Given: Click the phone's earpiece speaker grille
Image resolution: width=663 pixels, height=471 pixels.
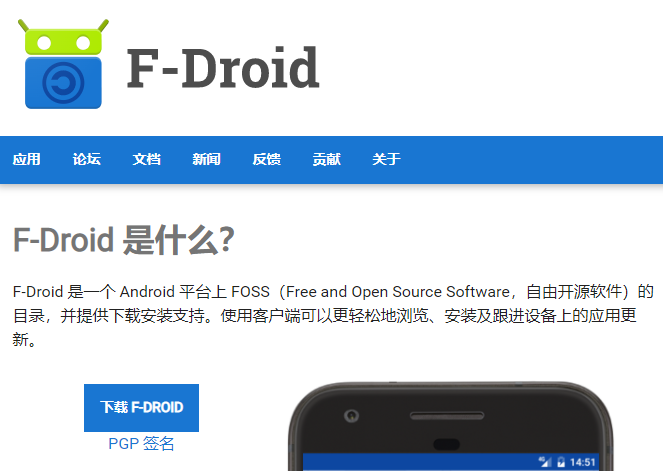Looking at the screenshot, I should pyautogui.click(x=447, y=416).
